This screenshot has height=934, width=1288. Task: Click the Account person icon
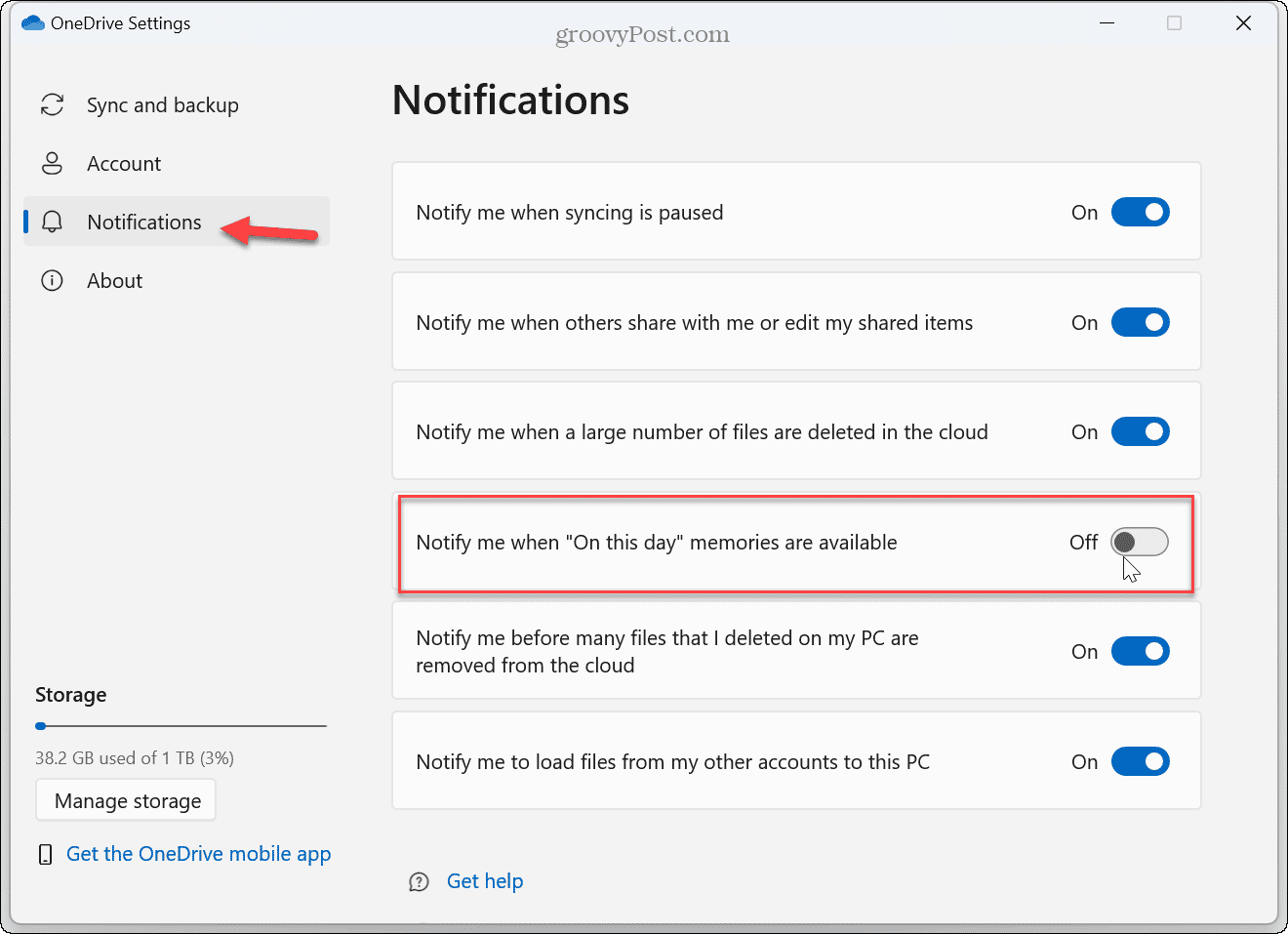(x=53, y=163)
